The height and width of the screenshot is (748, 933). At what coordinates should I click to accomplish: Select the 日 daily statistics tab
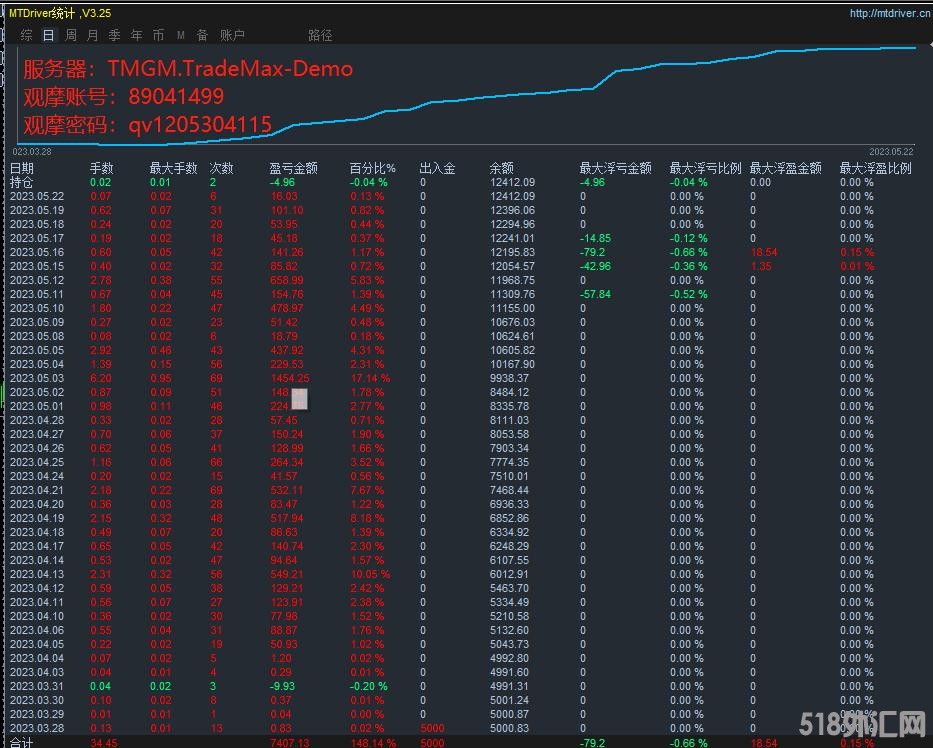49,35
